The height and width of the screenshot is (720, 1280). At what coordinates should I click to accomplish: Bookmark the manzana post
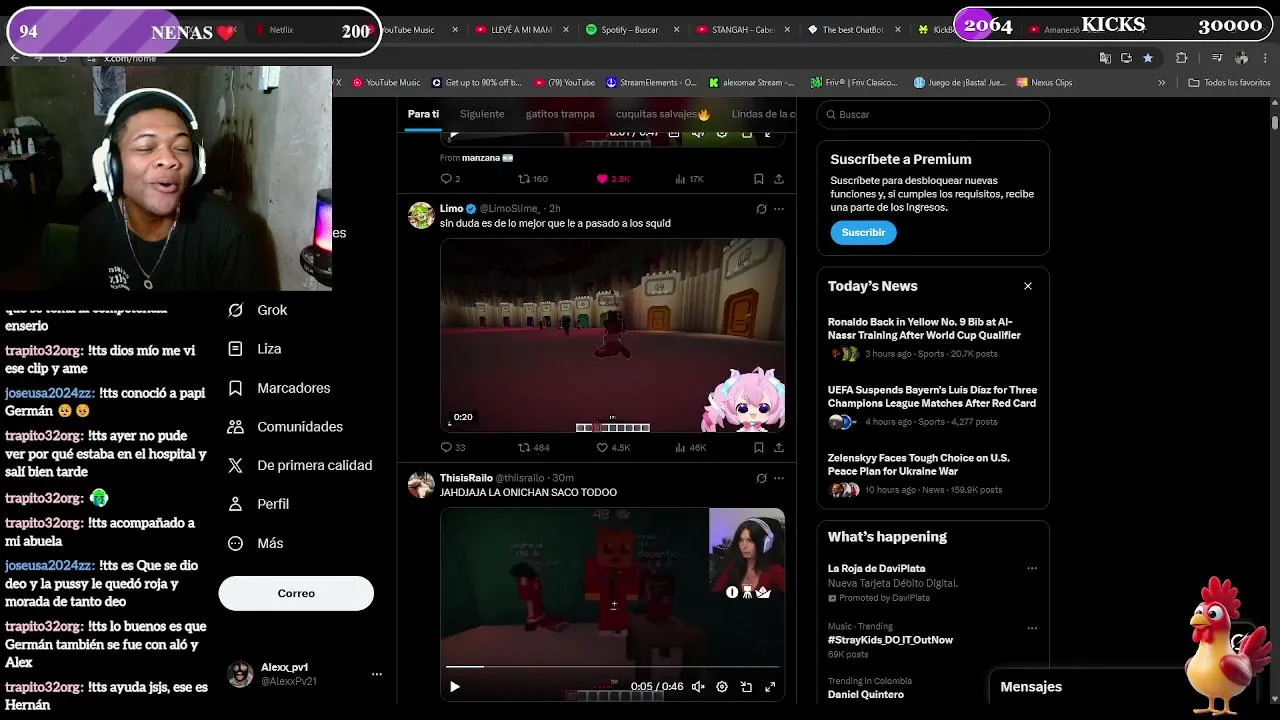758,179
